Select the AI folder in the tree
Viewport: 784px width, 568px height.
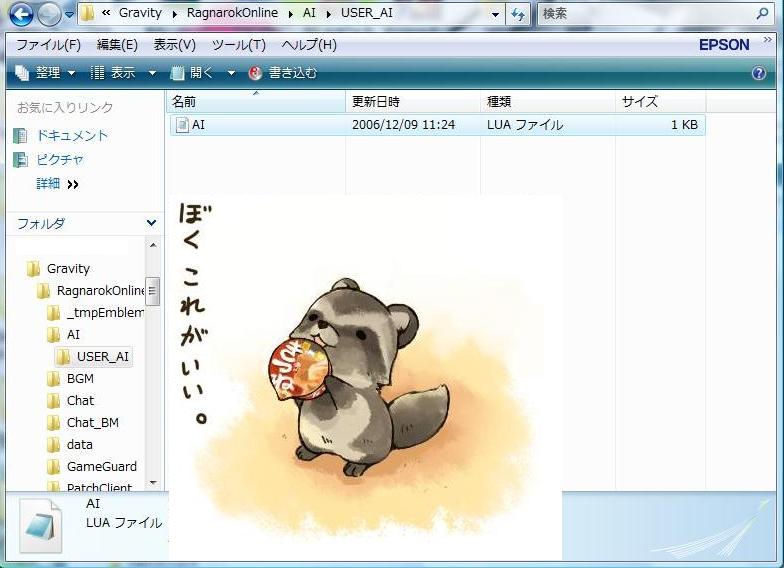(x=63, y=334)
